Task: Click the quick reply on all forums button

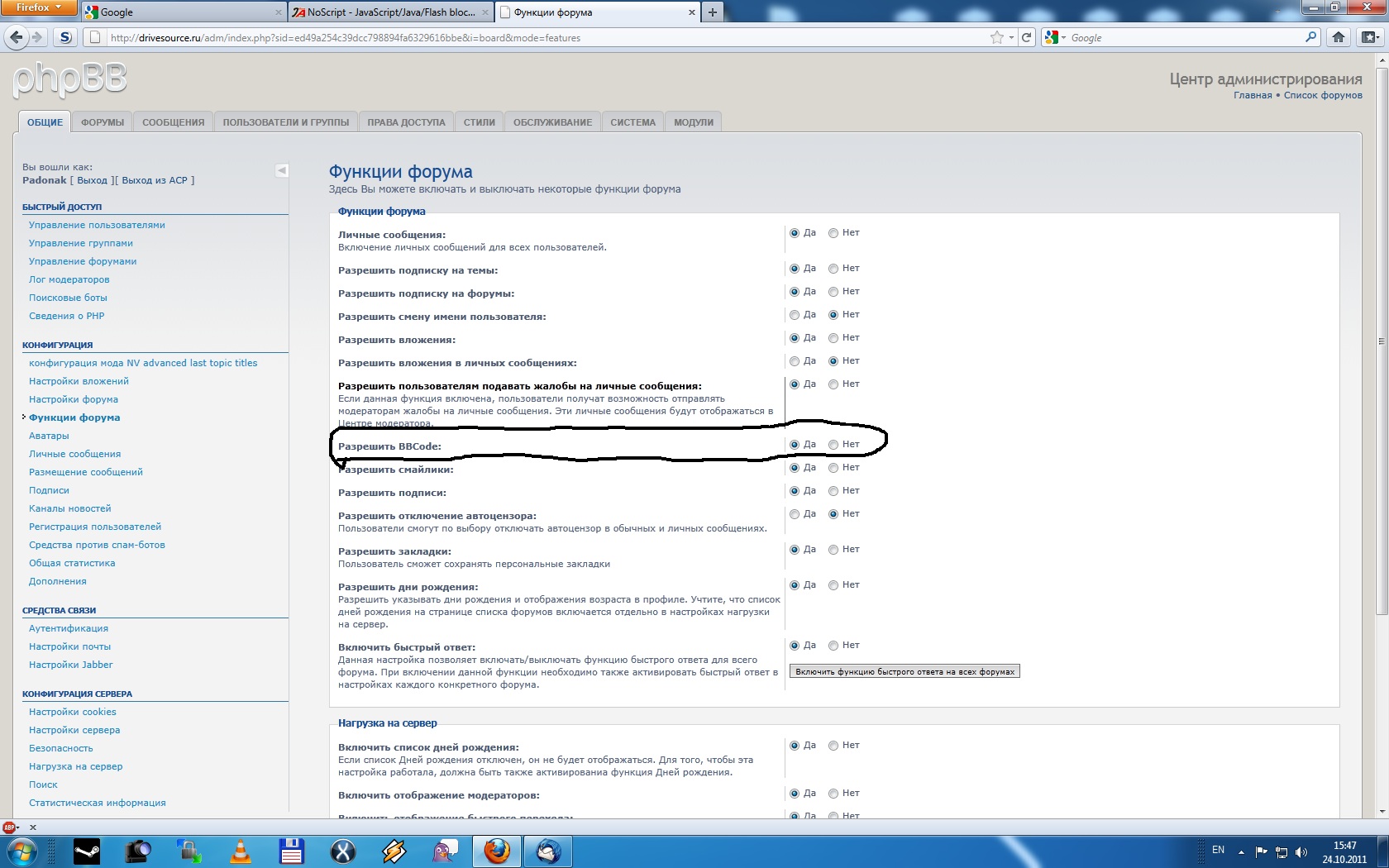Action: pos(905,671)
